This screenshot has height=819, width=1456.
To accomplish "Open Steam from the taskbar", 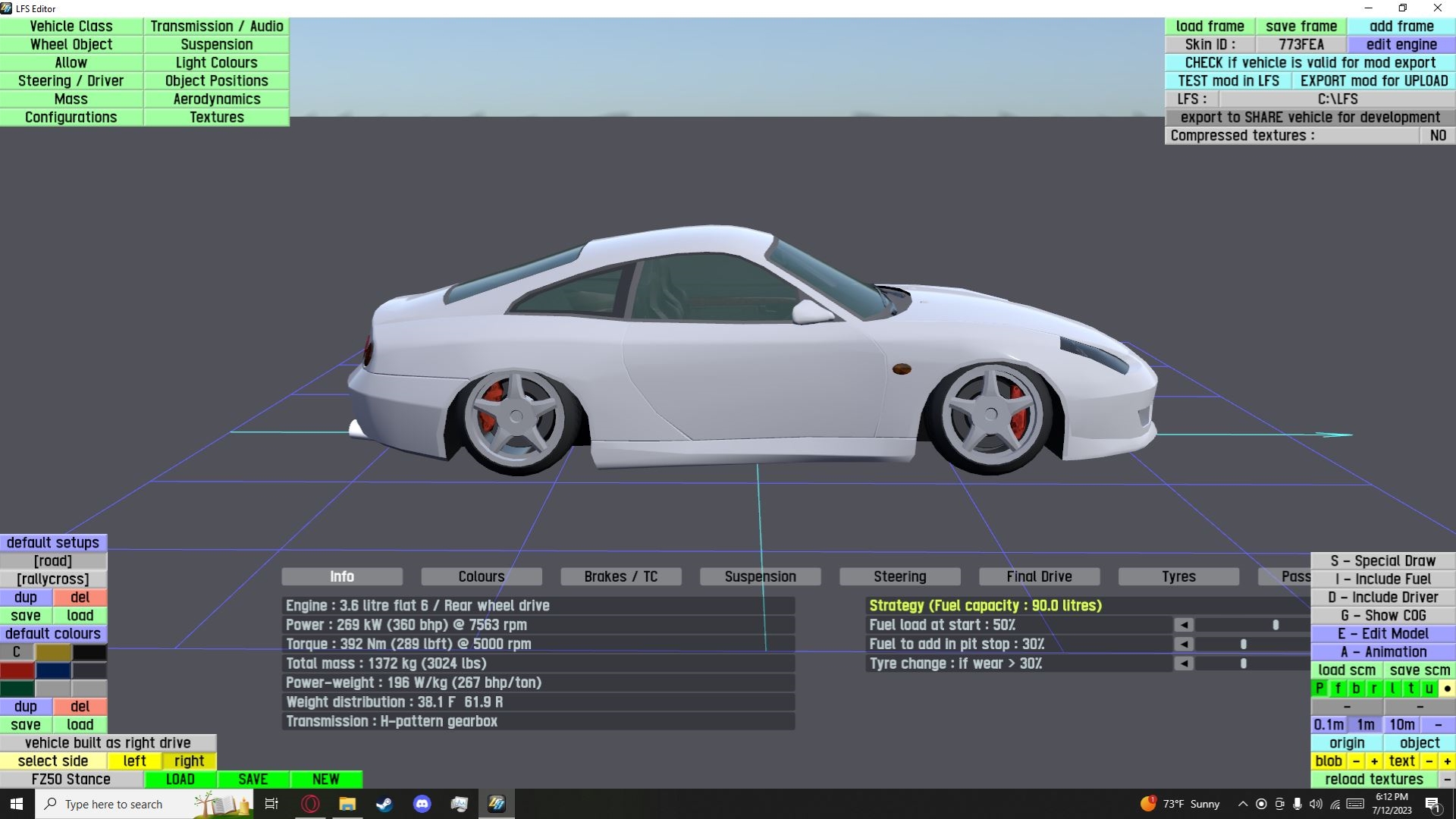I will (x=384, y=804).
